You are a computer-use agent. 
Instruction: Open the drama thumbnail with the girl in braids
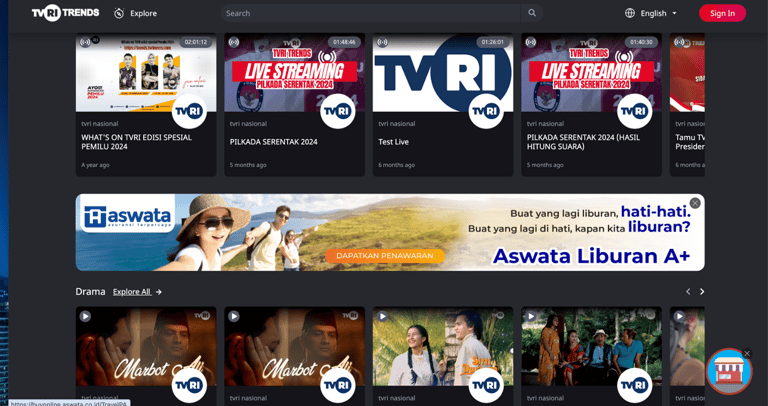tap(443, 346)
